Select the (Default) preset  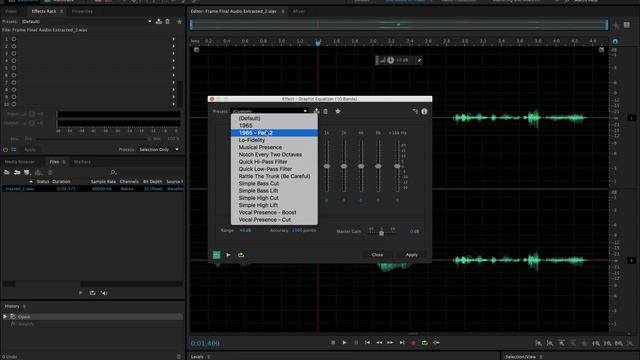coord(249,118)
